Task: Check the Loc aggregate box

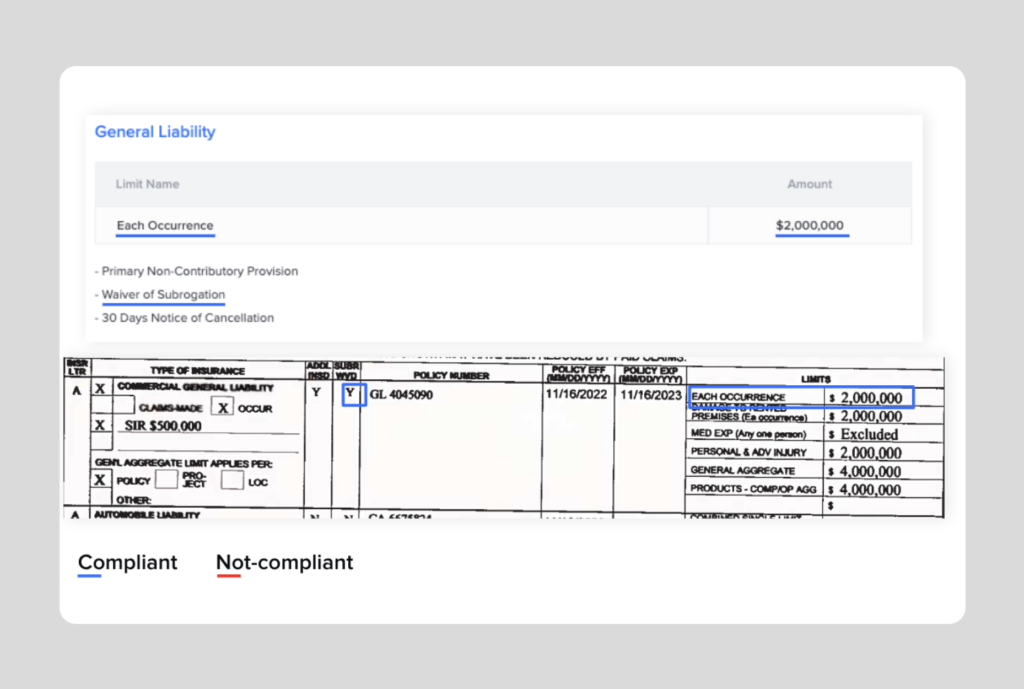Action: (x=232, y=480)
